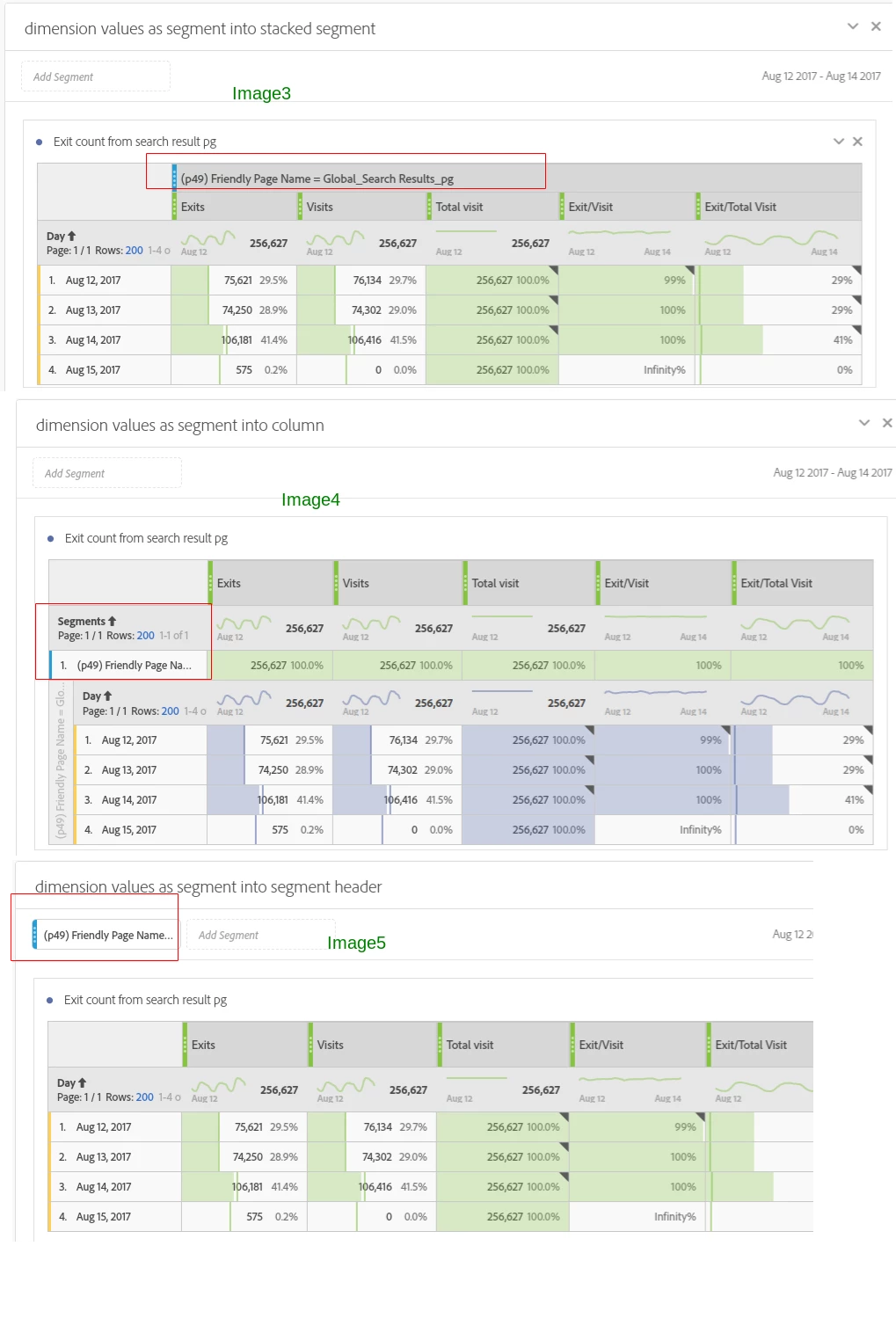Select Total visit column header in first table
The height and width of the screenshot is (1319, 896).
coord(492,207)
